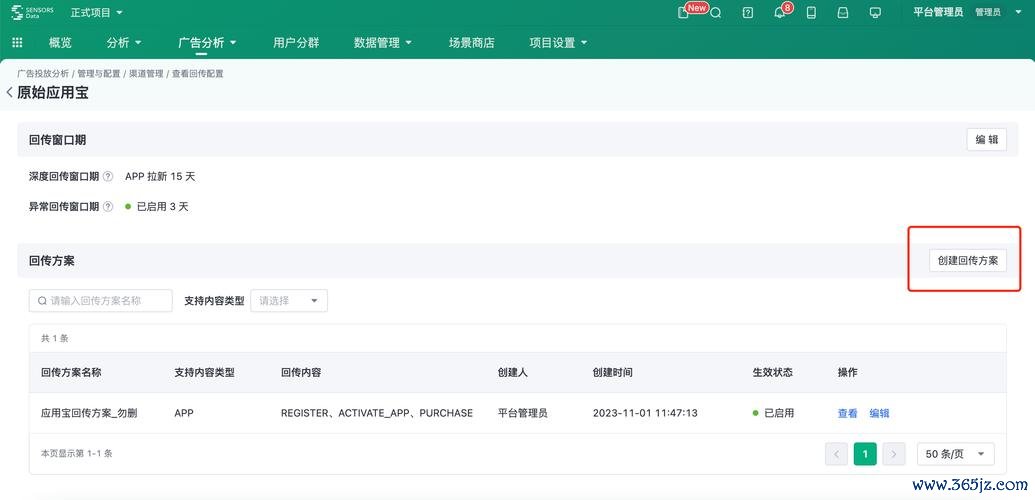Click the 应用宝回传方案_勿删 plan name cell
The width and height of the screenshot is (1035, 500).
89,413
